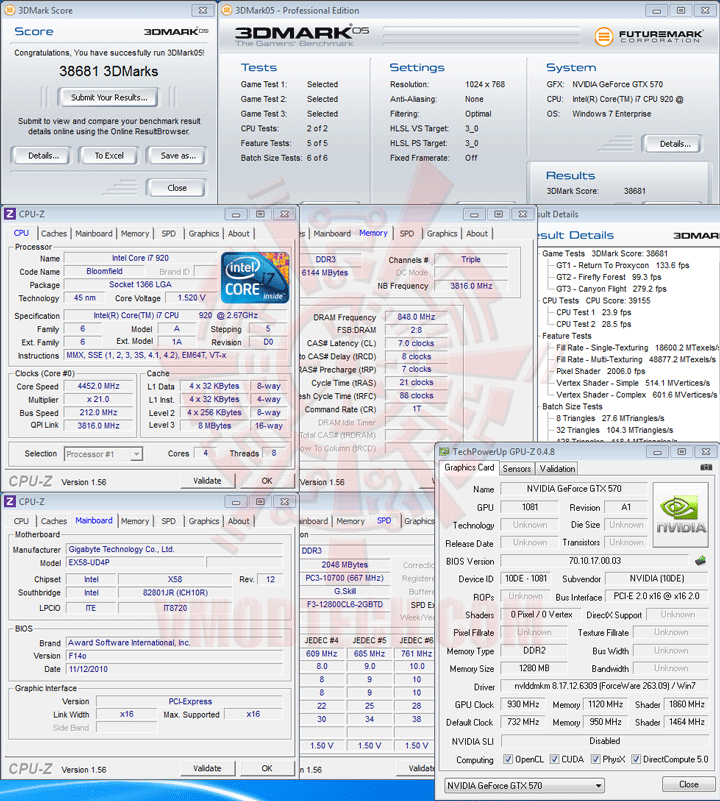The image size is (720, 801).
Task: Click the 3DMark Score window title icon
Action: [9, 10]
